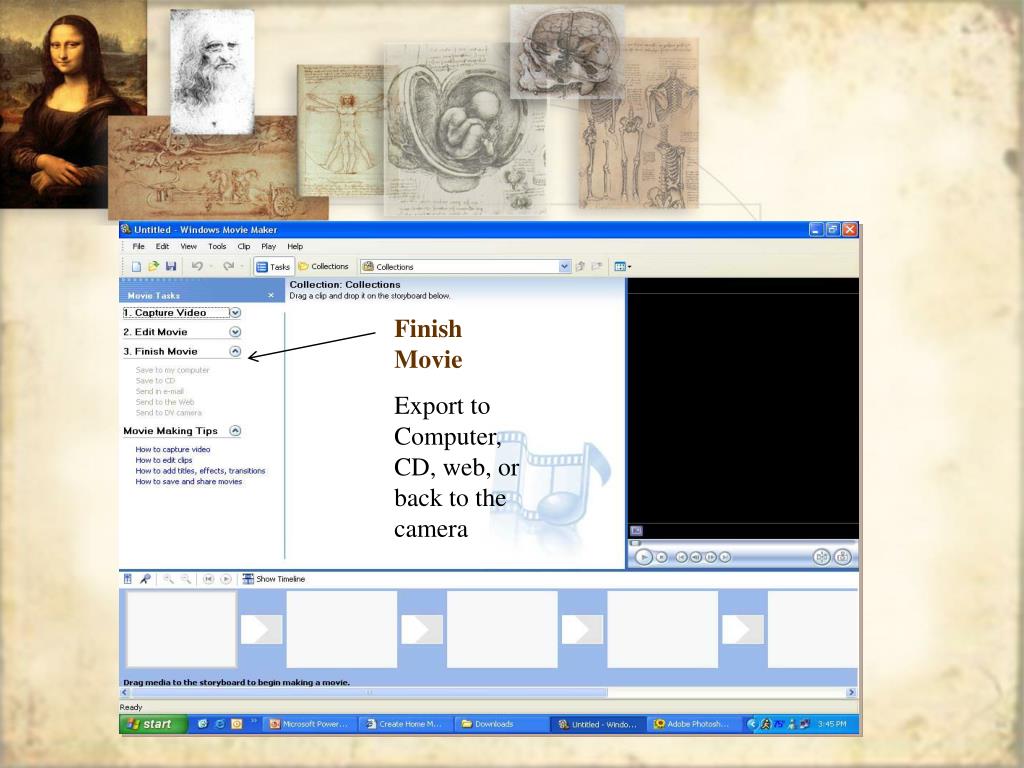Select the first empty storyboard frame

tap(181, 630)
